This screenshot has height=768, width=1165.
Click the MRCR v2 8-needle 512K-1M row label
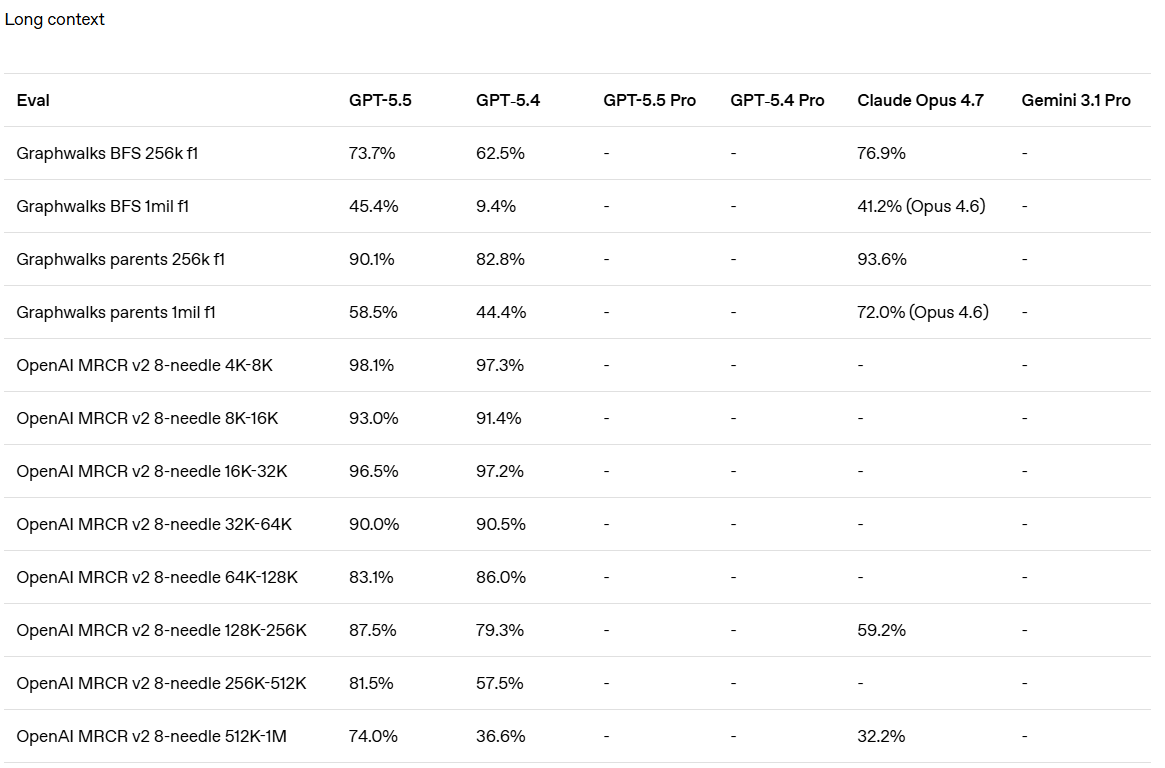pyautogui.click(x=152, y=736)
